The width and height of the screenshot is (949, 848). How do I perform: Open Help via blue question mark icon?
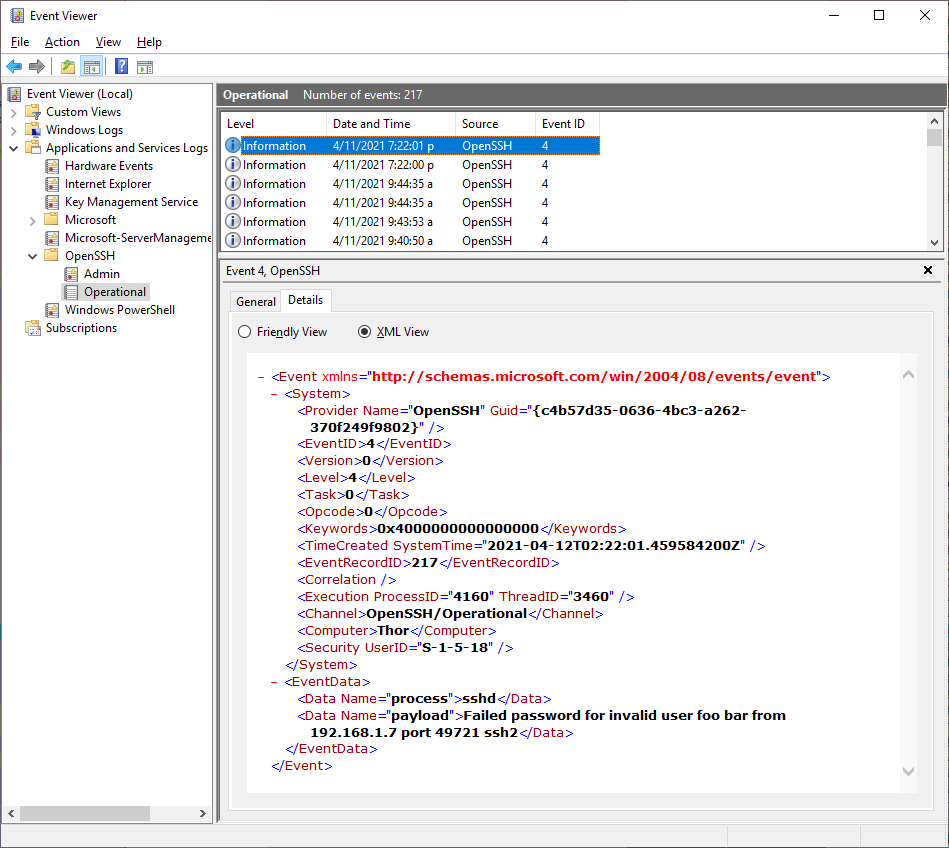[121, 67]
